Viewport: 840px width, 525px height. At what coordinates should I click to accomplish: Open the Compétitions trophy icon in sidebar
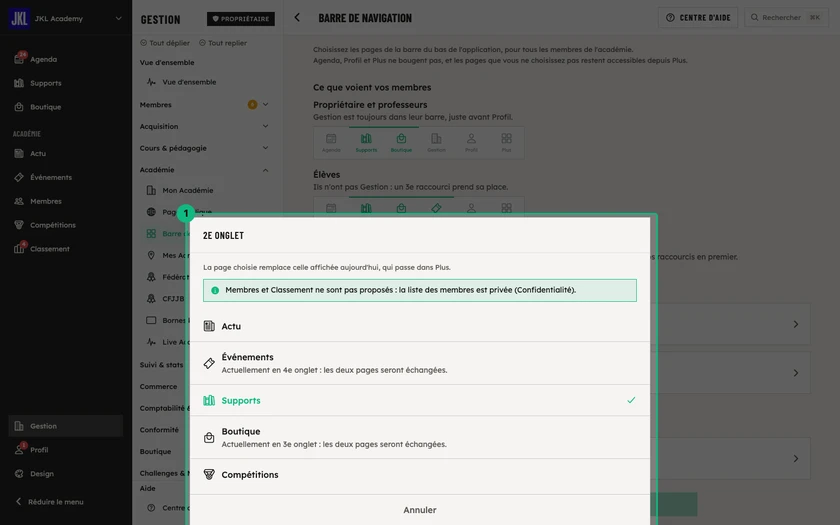coord(19,225)
